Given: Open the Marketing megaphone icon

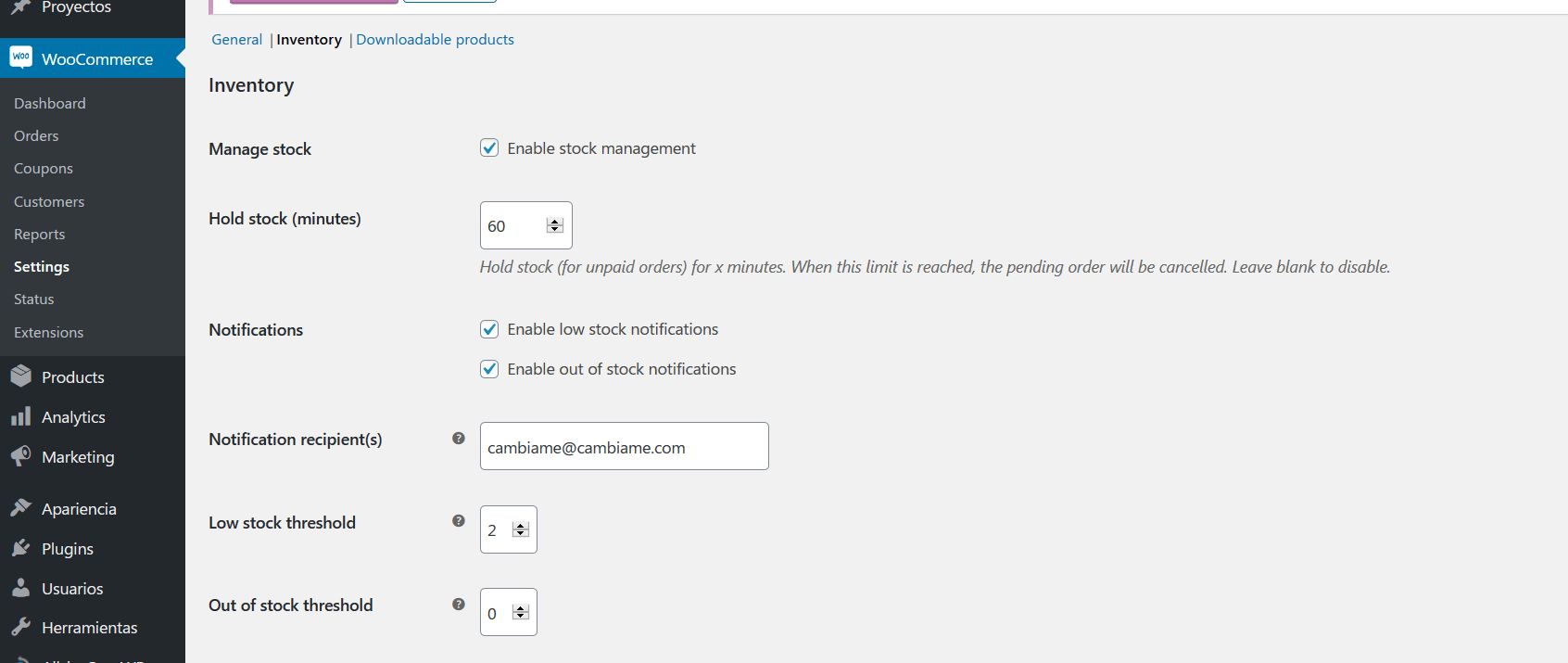Looking at the screenshot, I should tap(20, 456).
